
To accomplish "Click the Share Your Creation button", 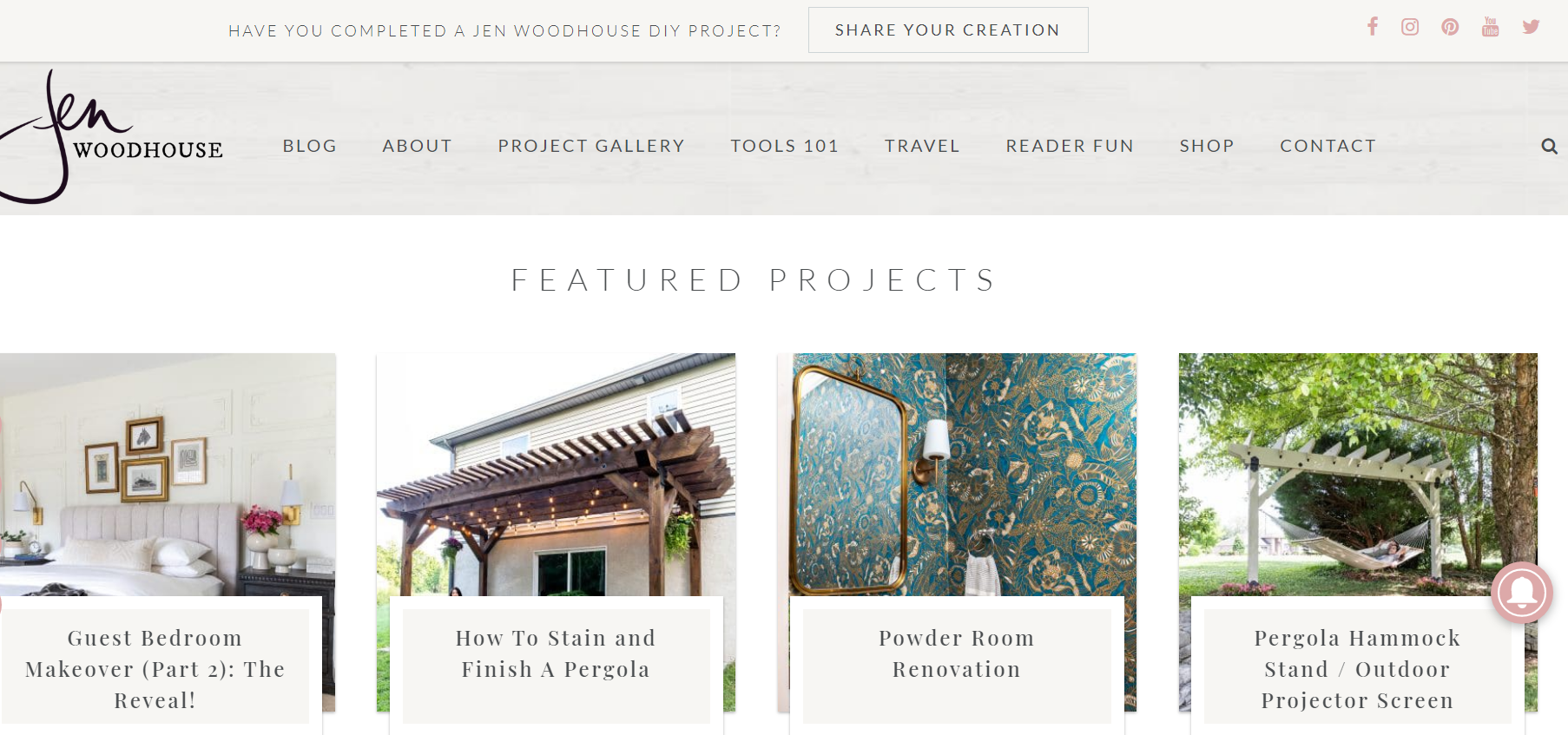I will coord(948,30).
